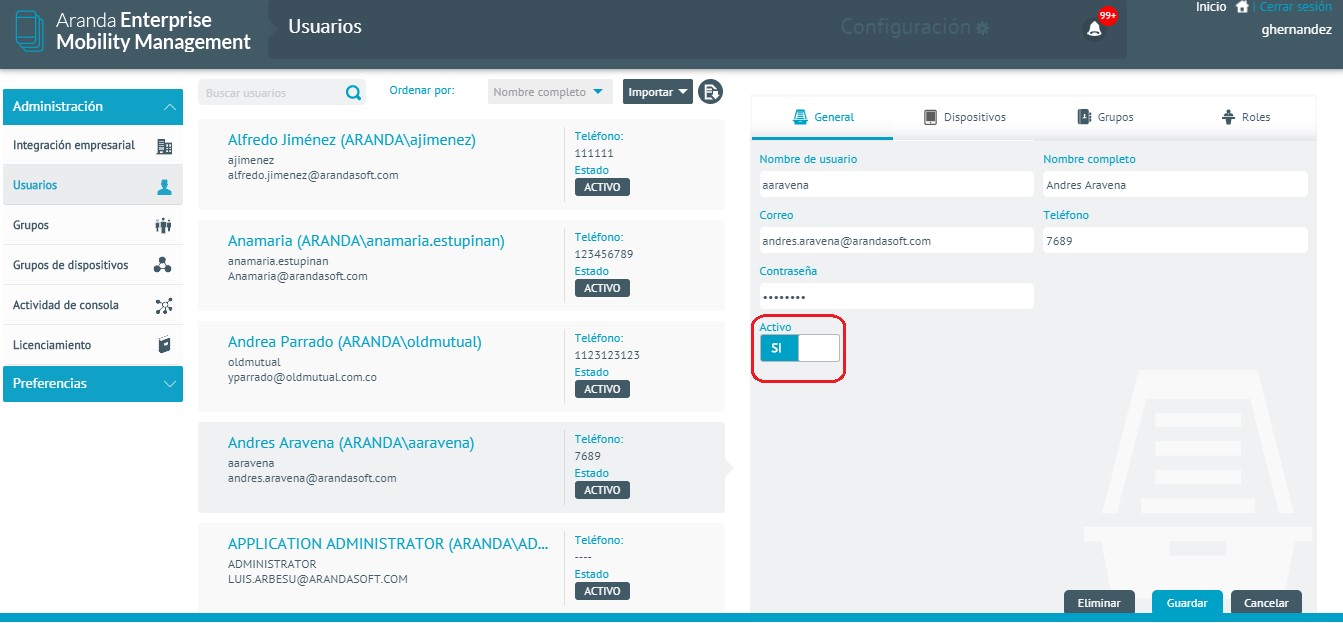The width and height of the screenshot is (1343, 623).
Task: Expand the Preferencias section
Action: point(93,384)
